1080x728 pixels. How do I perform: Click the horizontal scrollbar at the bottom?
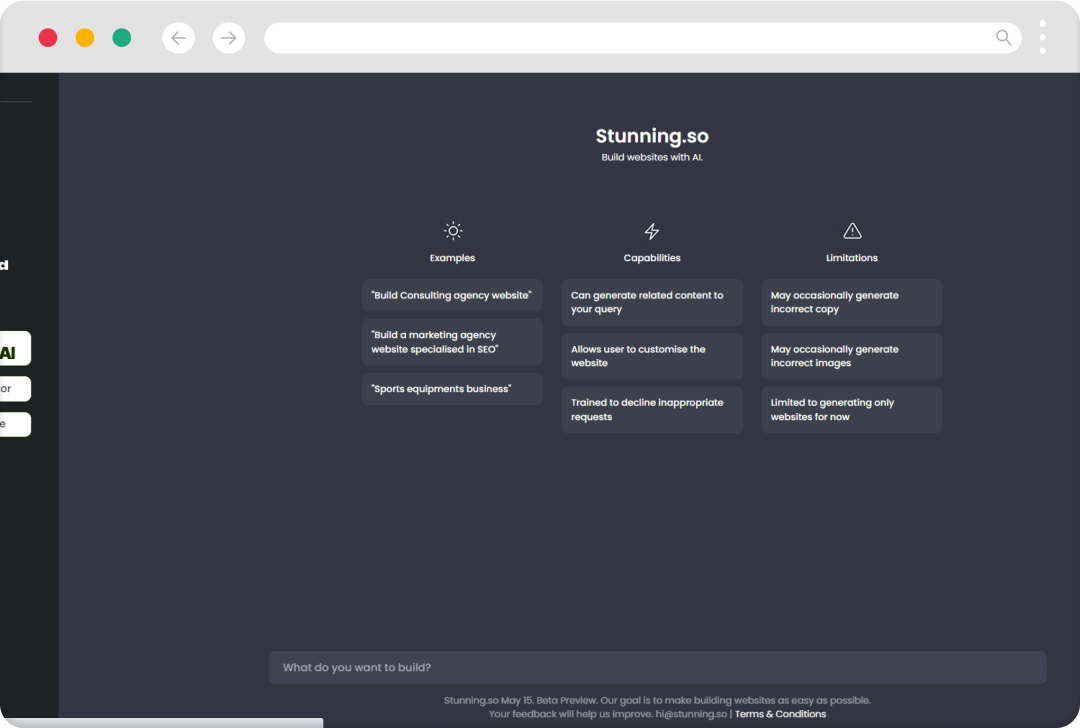[161, 722]
